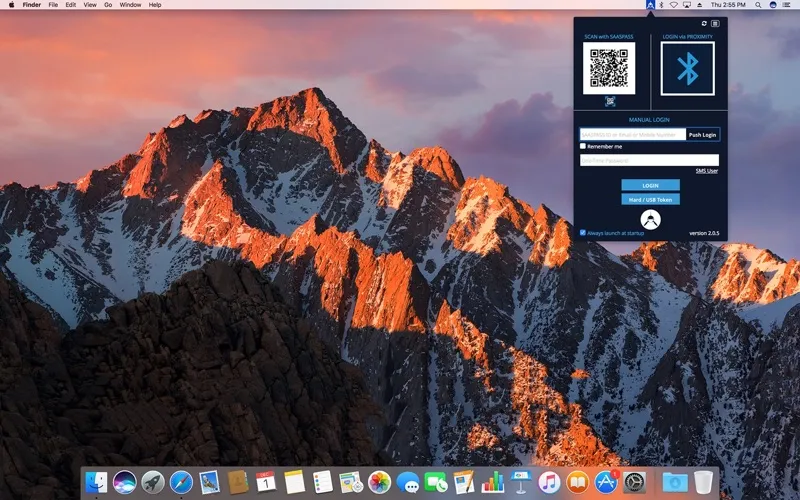
Task: Choose the Hard / USB Token button
Action: coord(650,199)
